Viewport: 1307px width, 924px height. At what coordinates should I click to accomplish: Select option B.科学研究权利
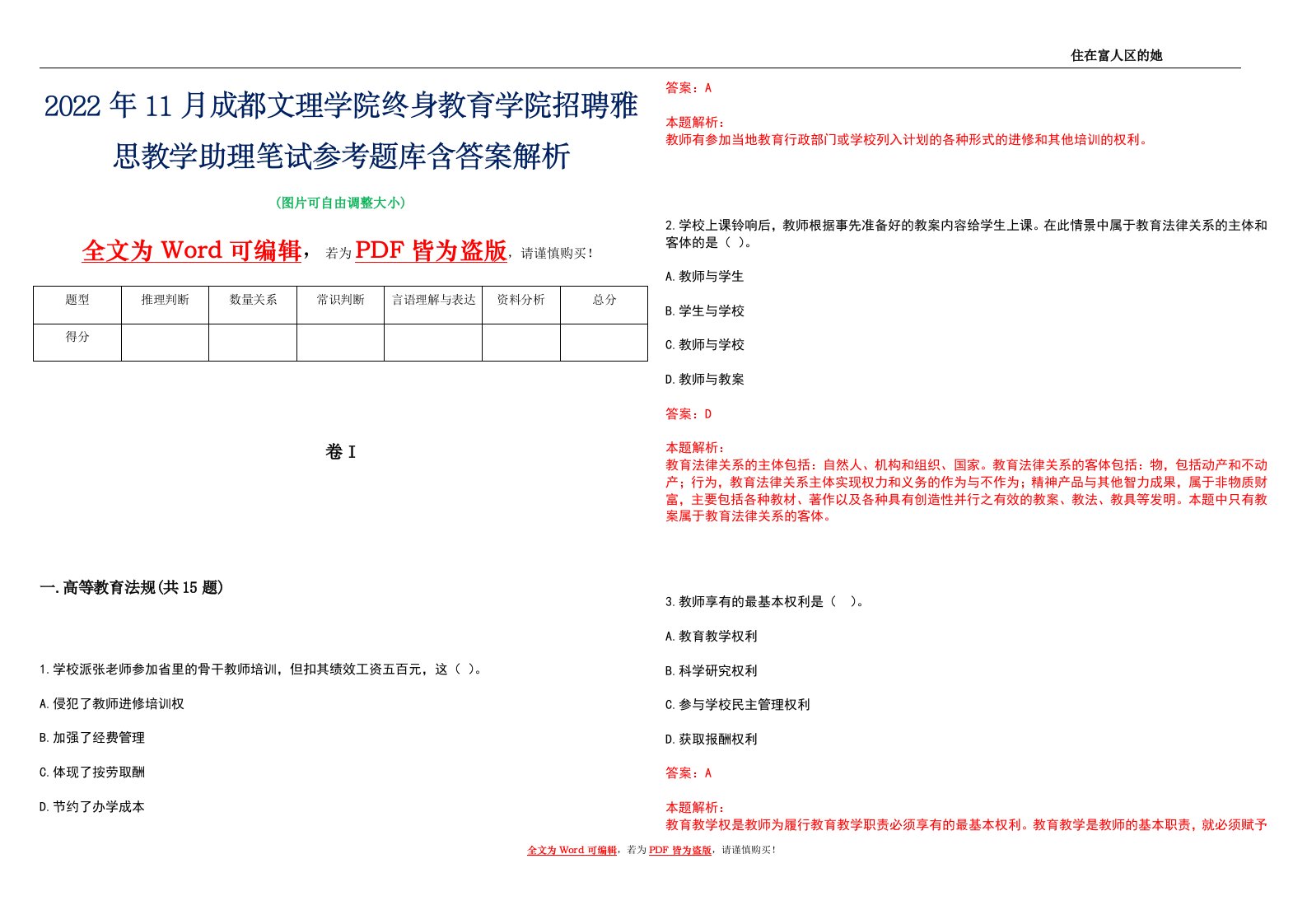click(712, 670)
